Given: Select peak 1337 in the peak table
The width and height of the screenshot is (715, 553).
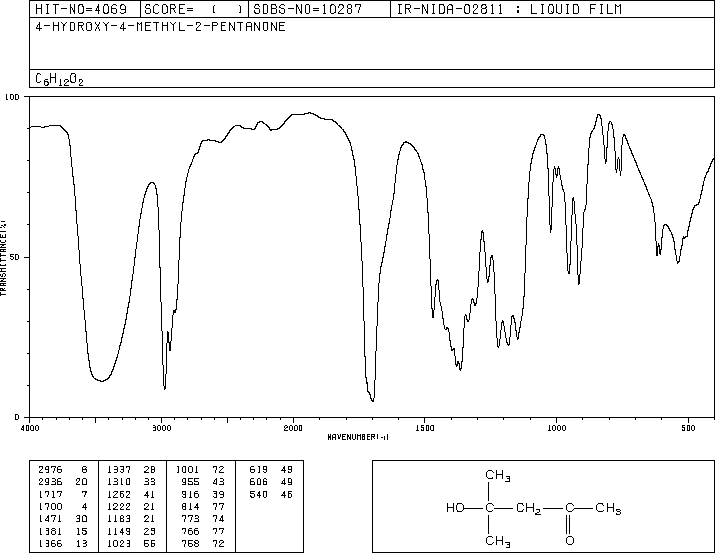Looking at the screenshot, I should [x=119, y=470].
